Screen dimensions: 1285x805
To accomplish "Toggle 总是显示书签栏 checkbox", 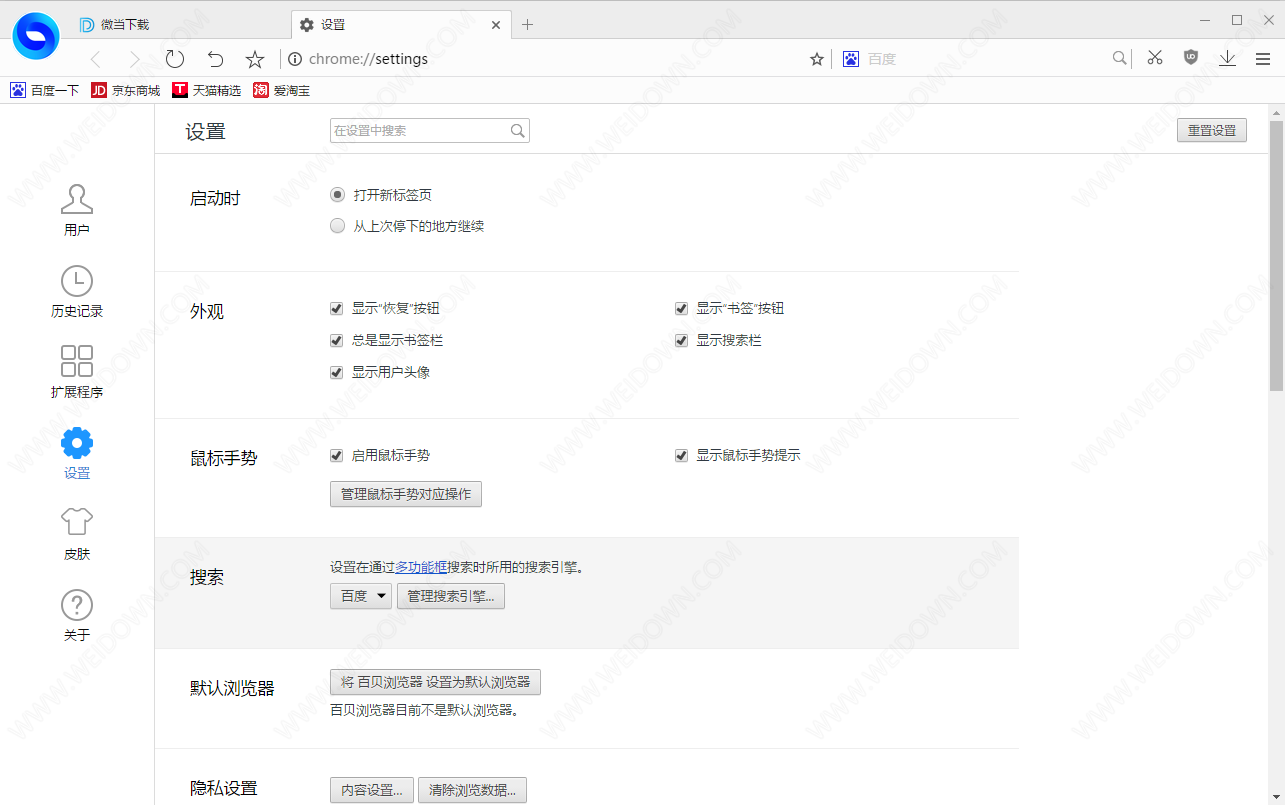I will (337, 341).
